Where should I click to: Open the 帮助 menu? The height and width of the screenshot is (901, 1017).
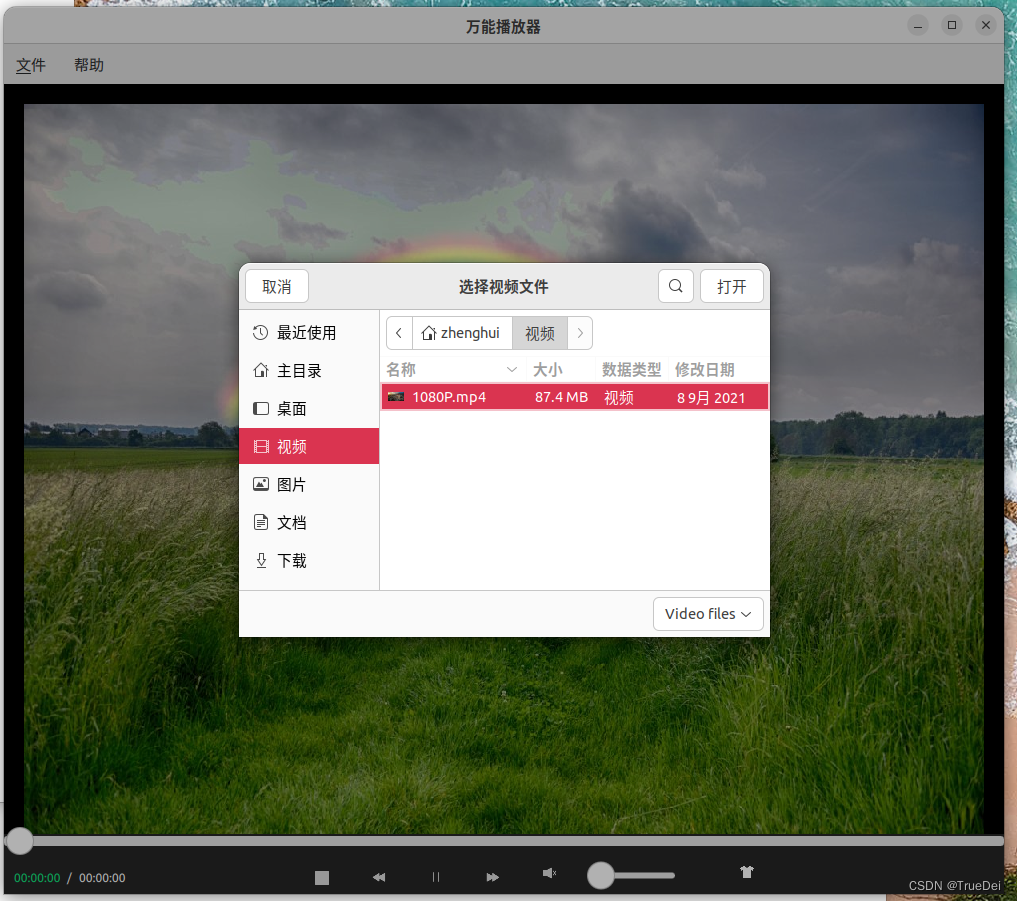[88, 64]
